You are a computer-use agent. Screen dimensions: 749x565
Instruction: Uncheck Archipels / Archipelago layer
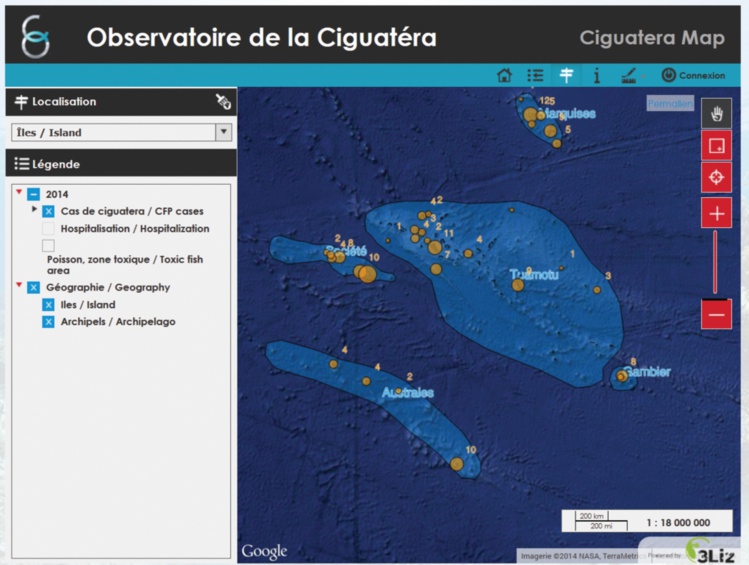point(48,322)
